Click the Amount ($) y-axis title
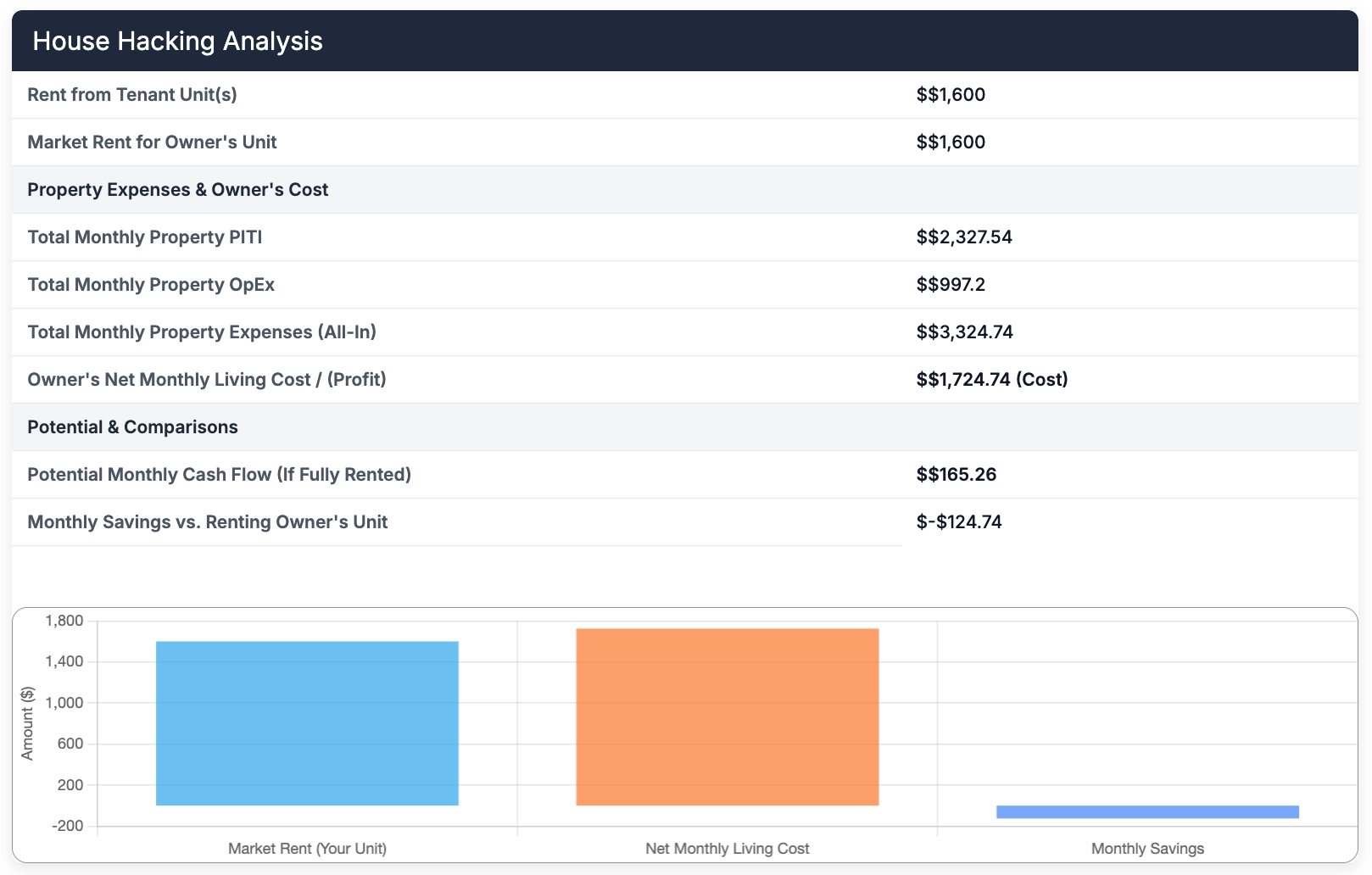The image size is (1372, 875). coord(27,723)
